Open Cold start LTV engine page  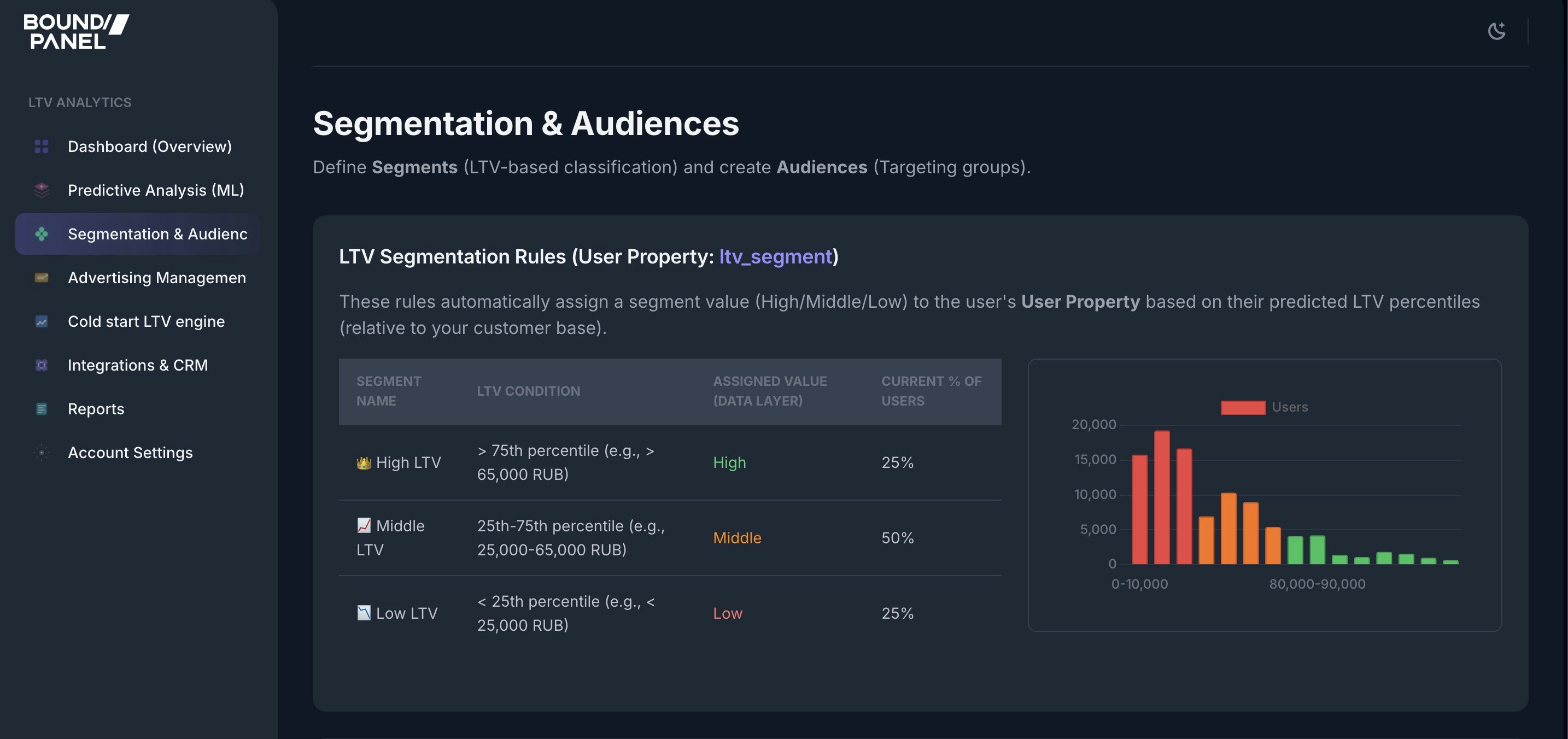[146, 322]
